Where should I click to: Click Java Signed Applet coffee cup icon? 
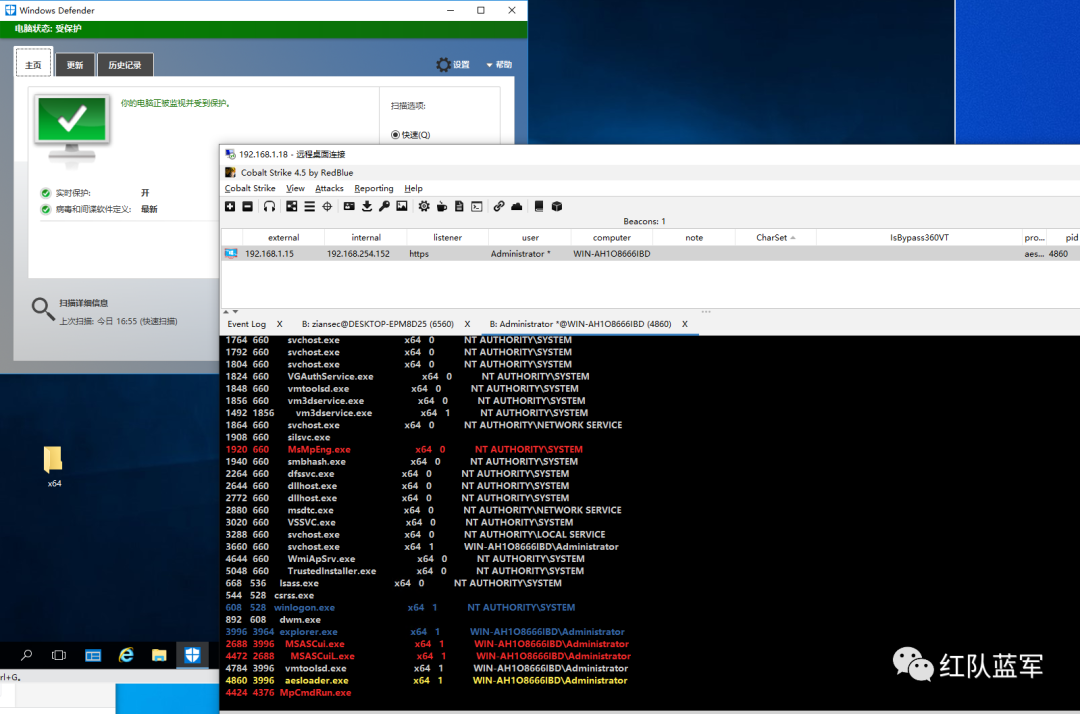click(x=442, y=207)
